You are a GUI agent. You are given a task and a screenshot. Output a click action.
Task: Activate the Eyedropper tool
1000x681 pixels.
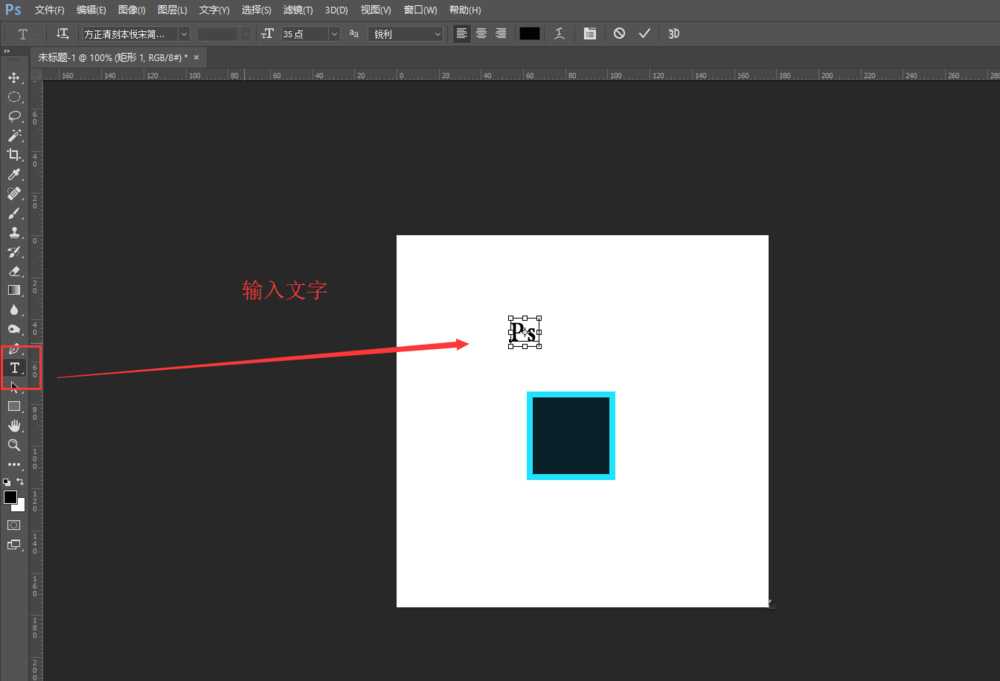[14, 174]
